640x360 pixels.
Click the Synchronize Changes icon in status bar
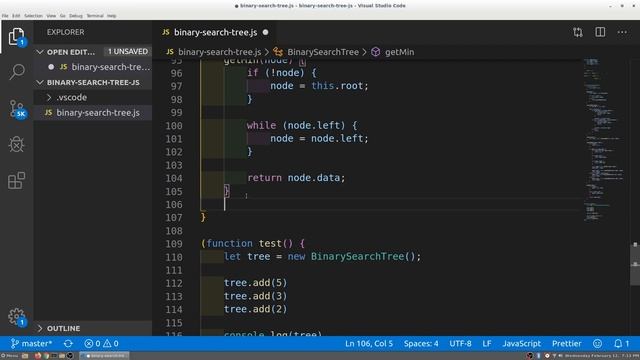(68, 344)
